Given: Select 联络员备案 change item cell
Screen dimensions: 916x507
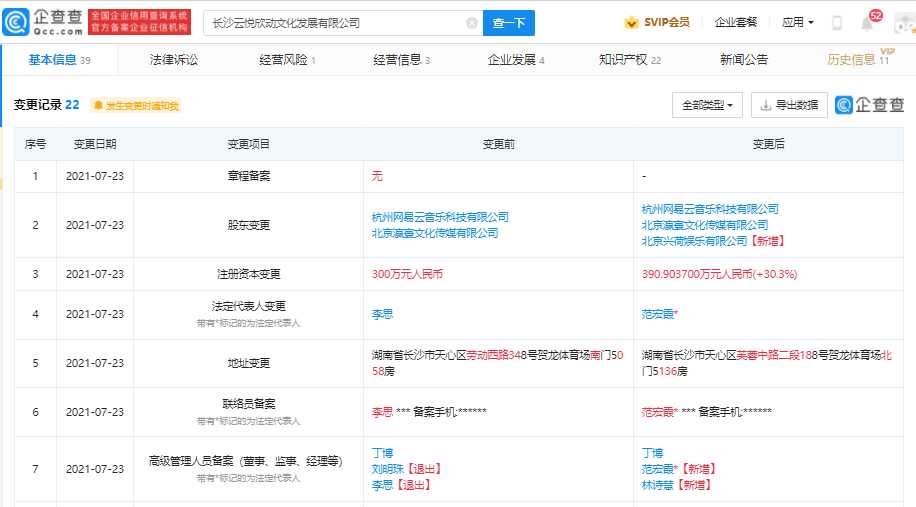Looking at the screenshot, I should click(248, 412).
